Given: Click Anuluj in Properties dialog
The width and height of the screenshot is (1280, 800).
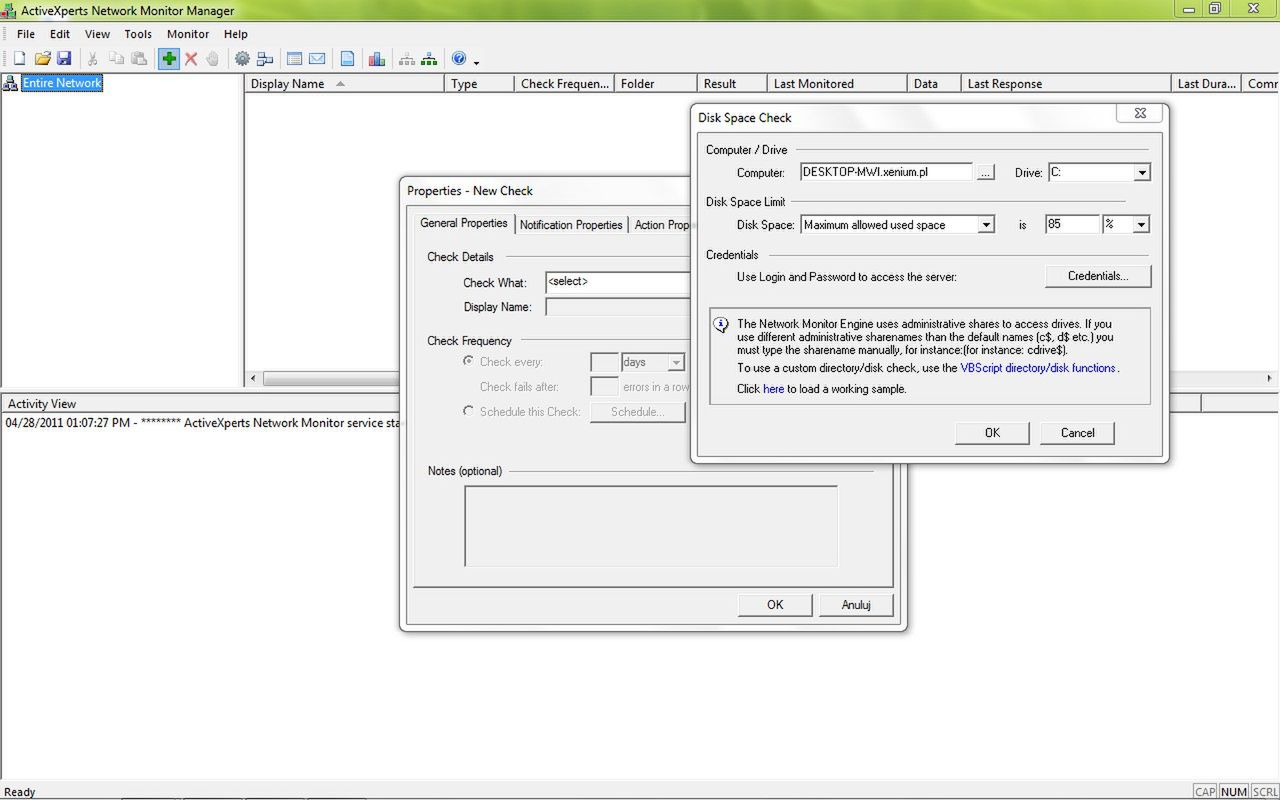Looking at the screenshot, I should pyautogui.click(x=856, y=605).
